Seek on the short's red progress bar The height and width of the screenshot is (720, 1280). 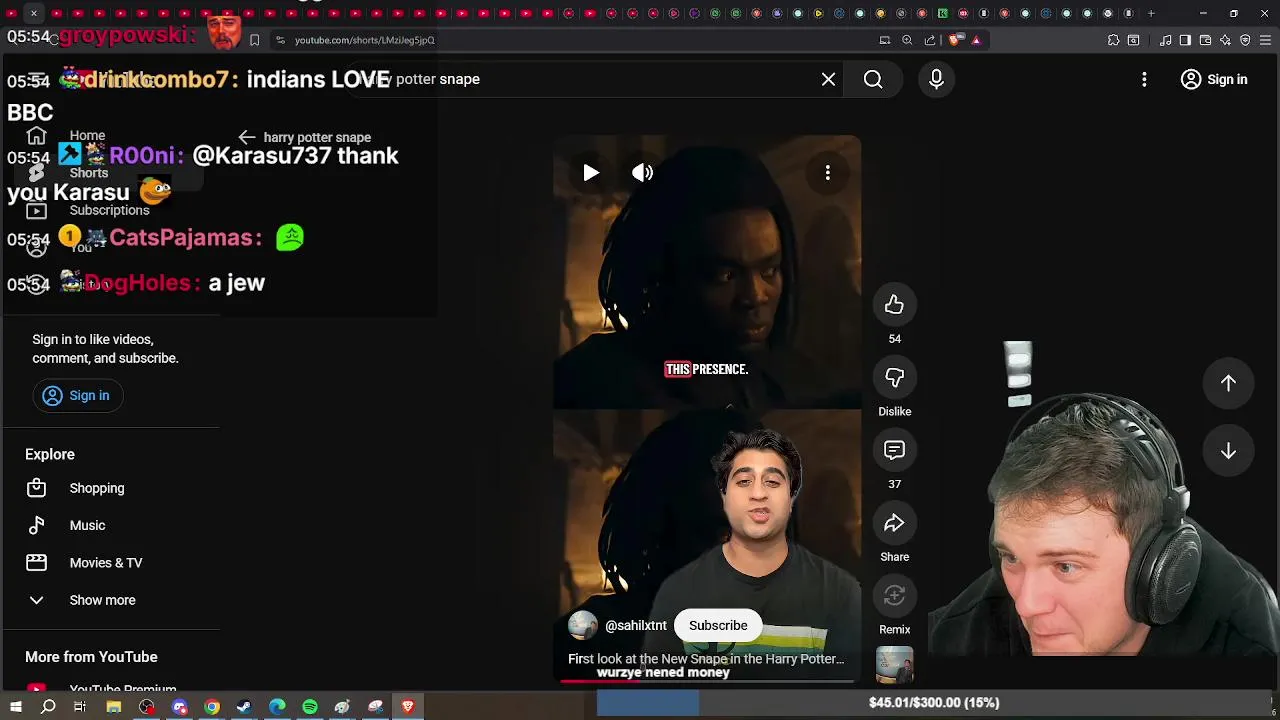(706, 682)
